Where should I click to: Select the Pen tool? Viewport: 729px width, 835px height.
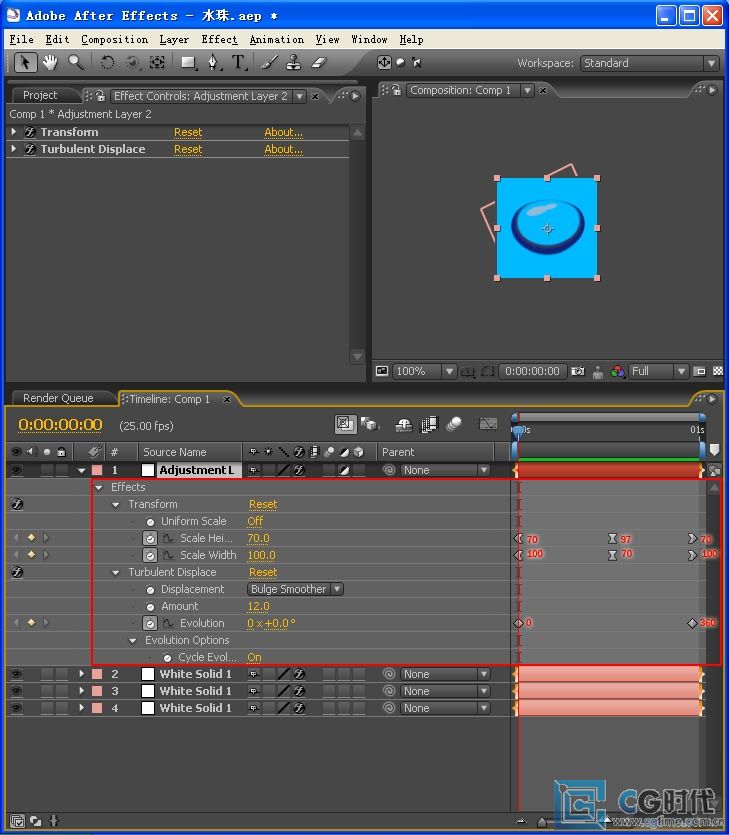tap(214, 63)
